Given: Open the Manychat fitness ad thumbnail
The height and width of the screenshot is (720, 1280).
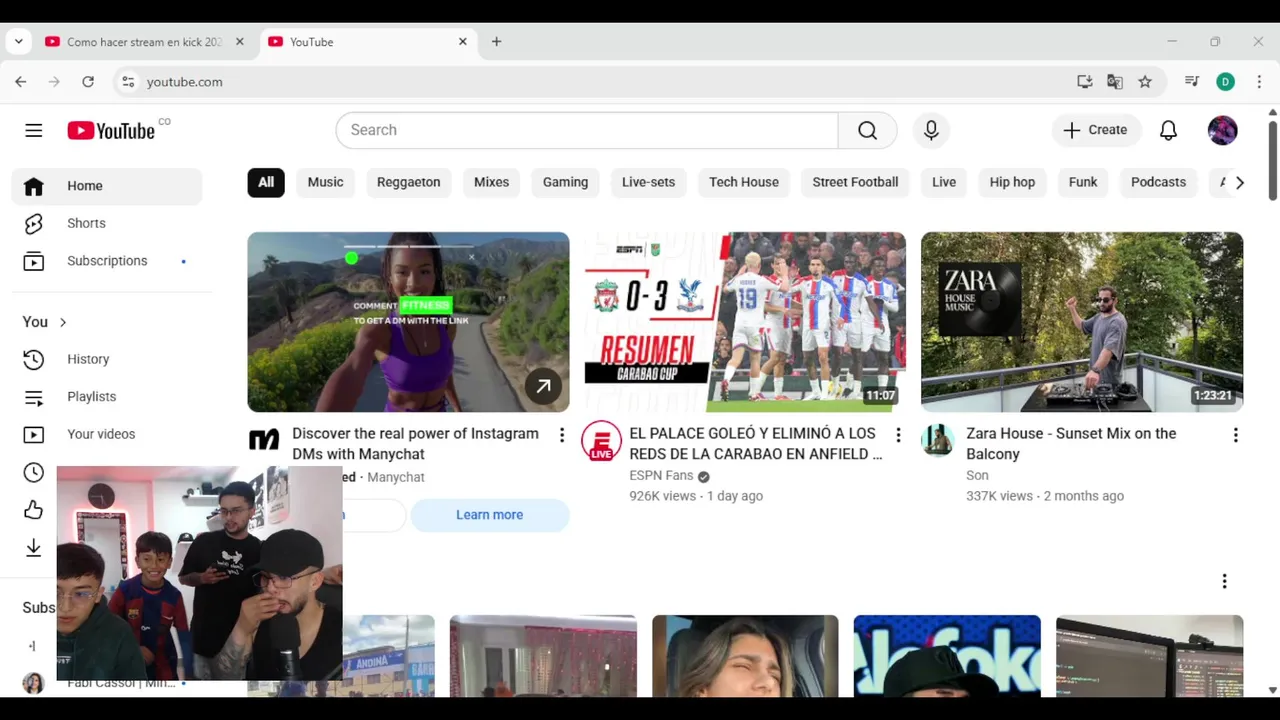Looking at the screenshot, I should pos(408,322).
